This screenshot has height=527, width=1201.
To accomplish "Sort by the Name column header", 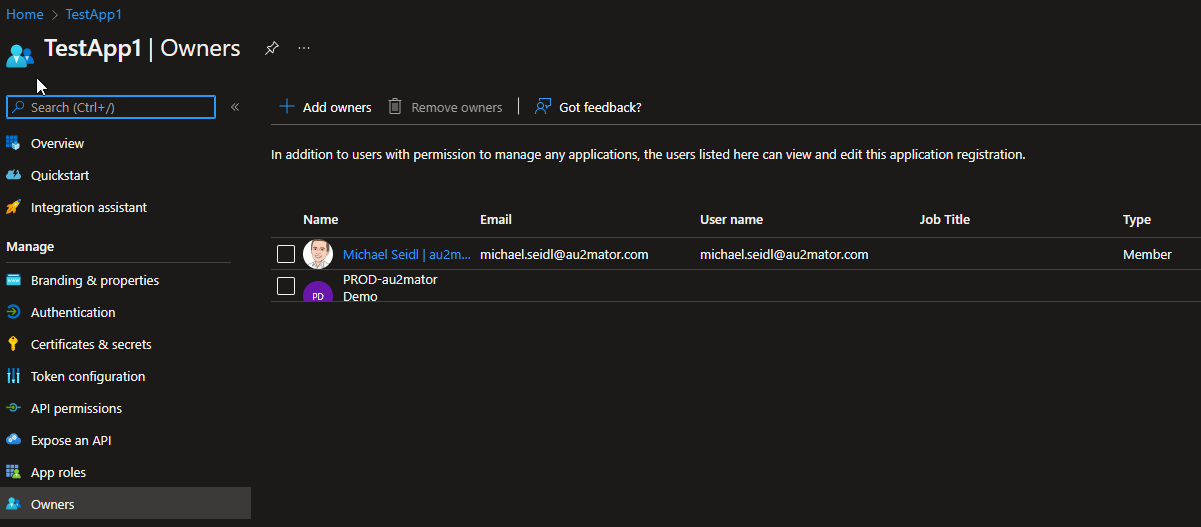I will [x=321, y=220].
